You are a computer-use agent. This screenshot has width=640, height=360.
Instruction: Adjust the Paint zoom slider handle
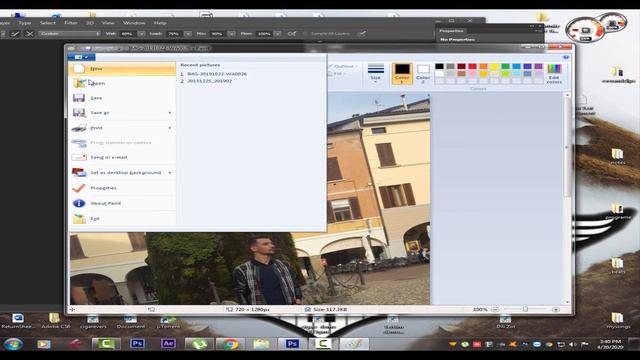pyautogui.click(x=525, y=309)
